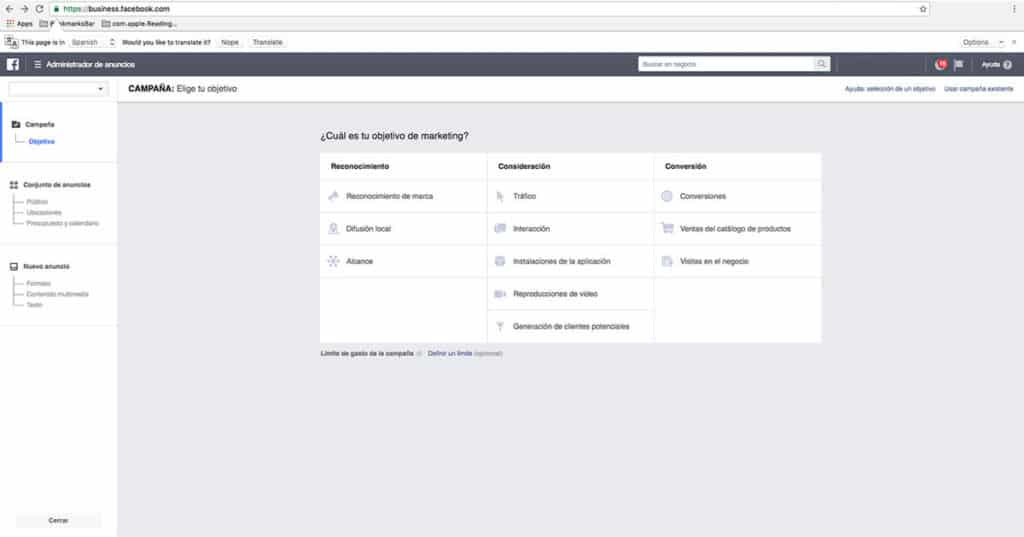The image size is (1024, 537).
Task: Dismiss the translation bar with the X
Action: pyautogui.click(x=1014, y=42)
